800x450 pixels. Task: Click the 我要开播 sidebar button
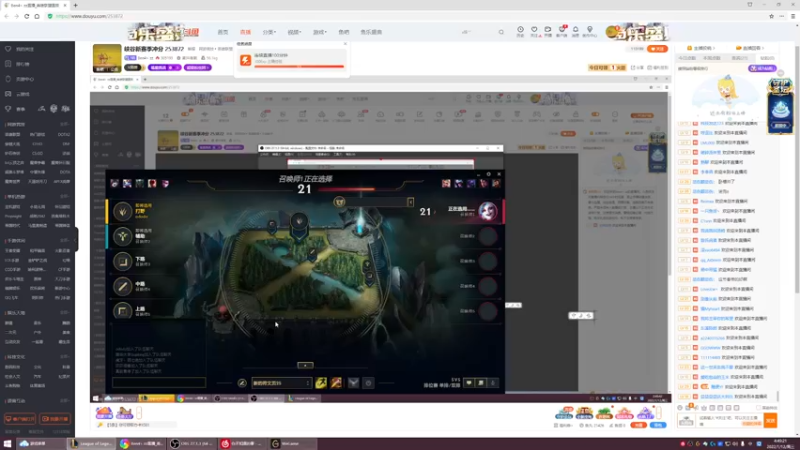tap(55, 419)
